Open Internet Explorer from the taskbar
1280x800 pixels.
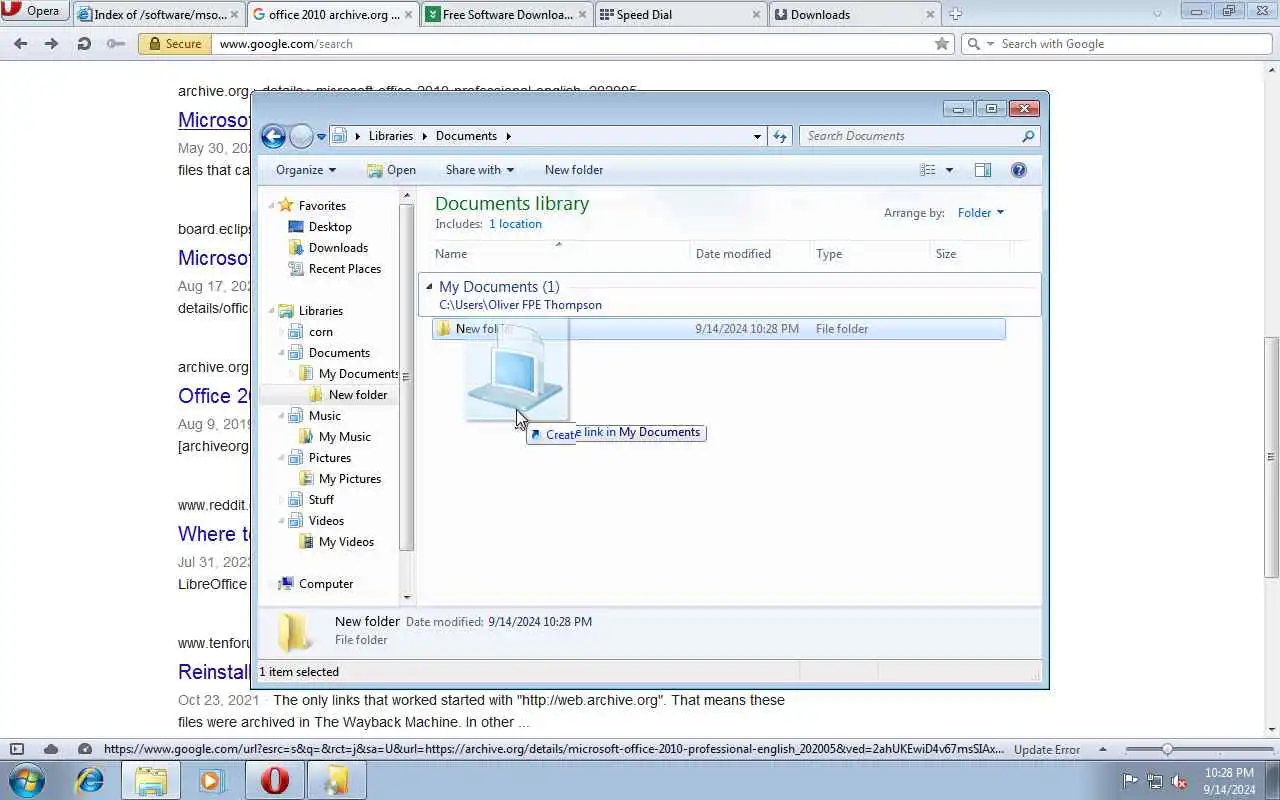tap(90, 780)
